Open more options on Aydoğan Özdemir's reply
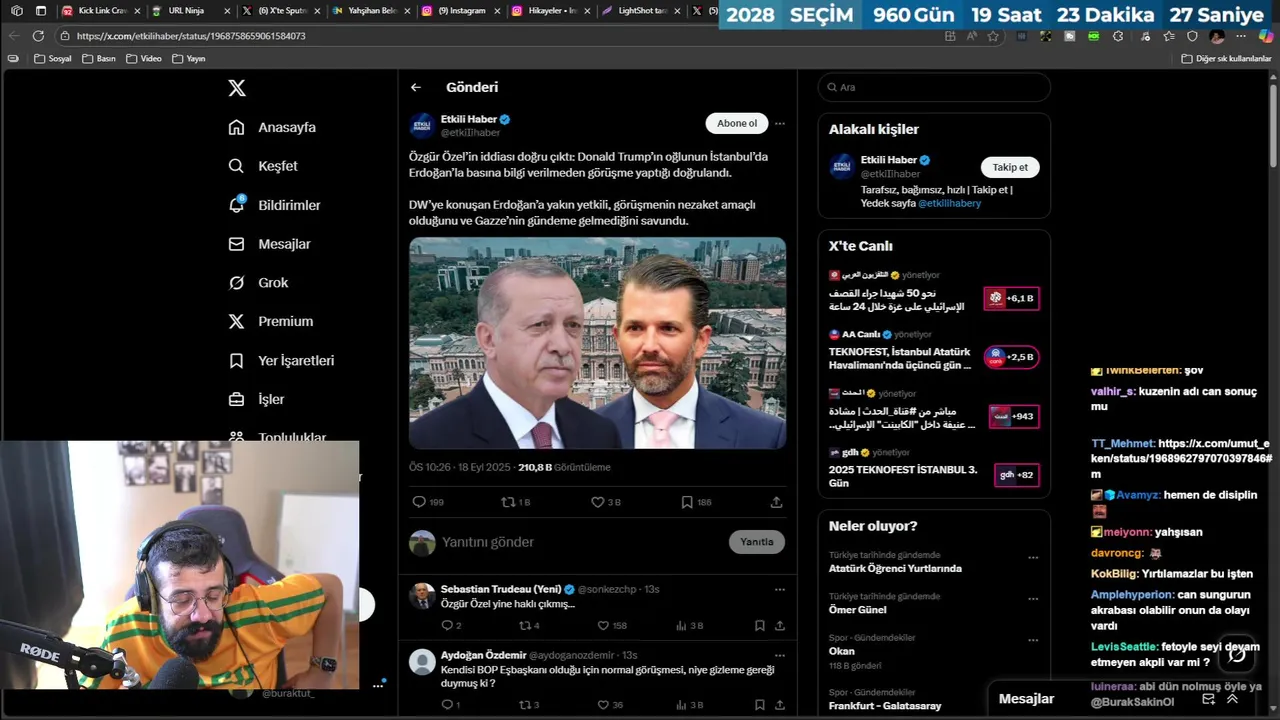1280x720 pixels. (780, 655)
